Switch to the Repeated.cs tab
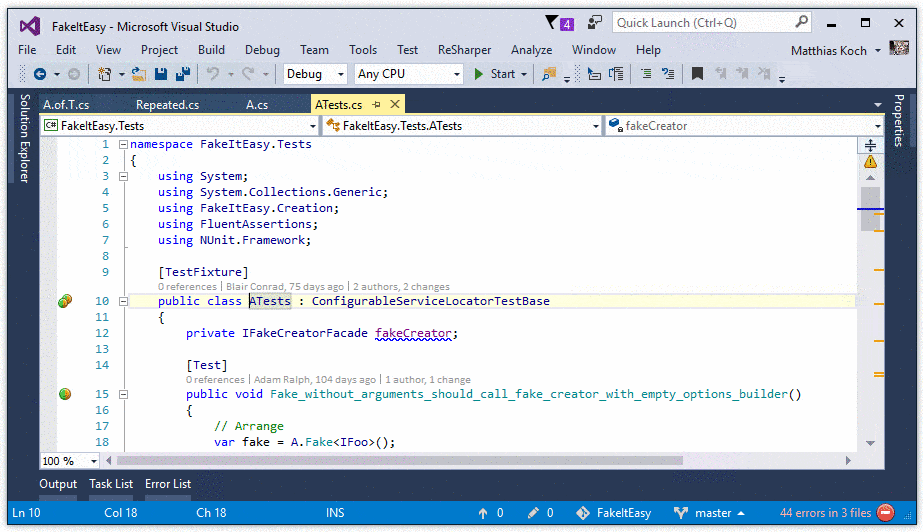923x532 pixels. (x=167, y=105)
